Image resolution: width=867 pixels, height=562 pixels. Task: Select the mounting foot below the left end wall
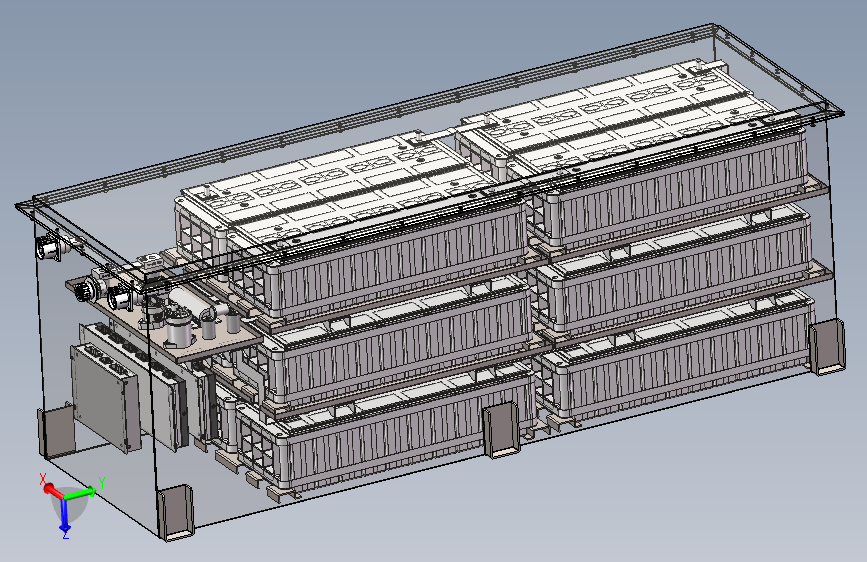click(x=55, y=432)
